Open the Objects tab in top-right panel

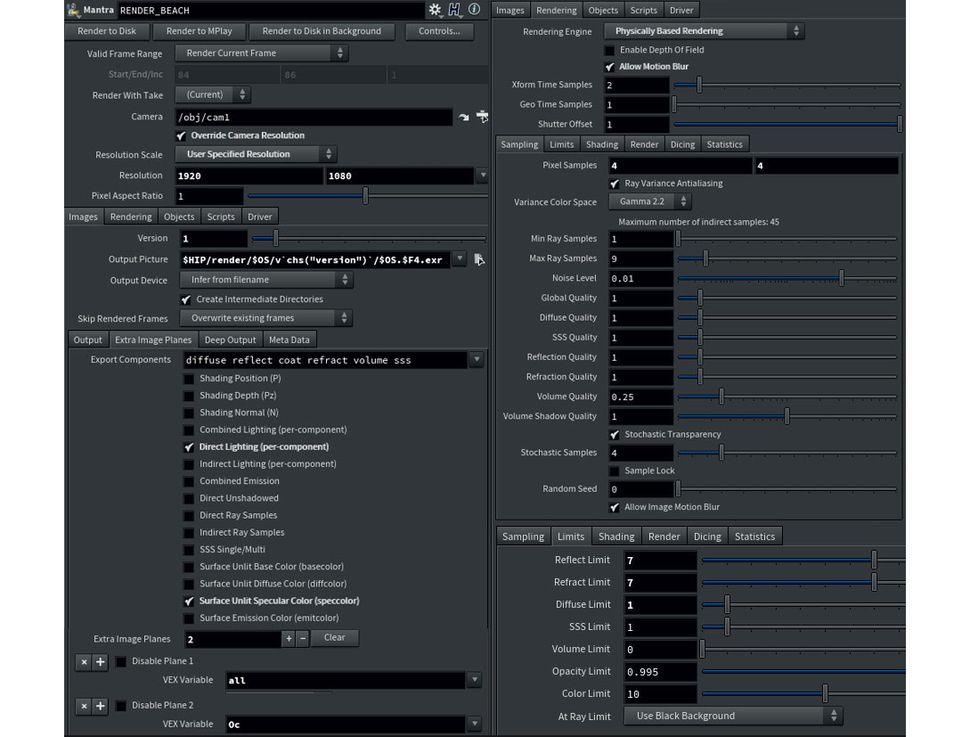(603, 10)
